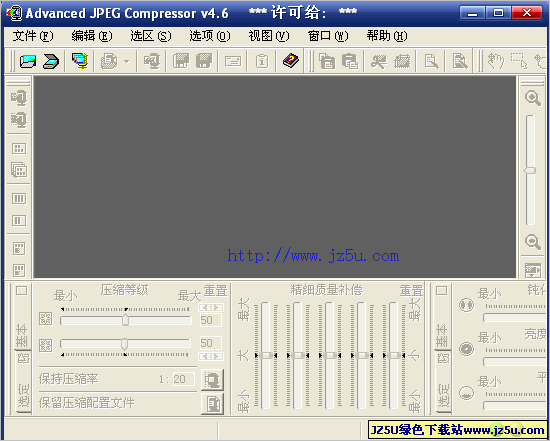Select the hand pan tool
The width and height of the screenshot is (550, 441).
[496, 61]
